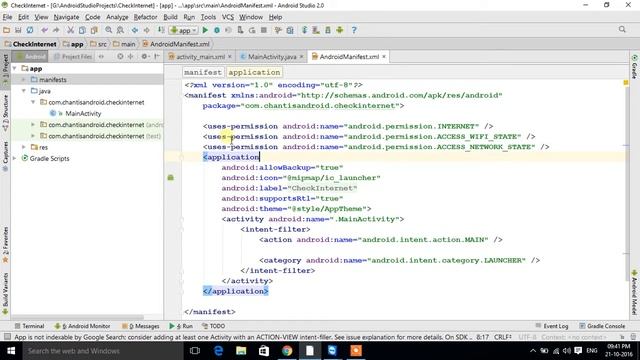Open the VCS menu
Screen dimensions: 640x360
[228, 17]
